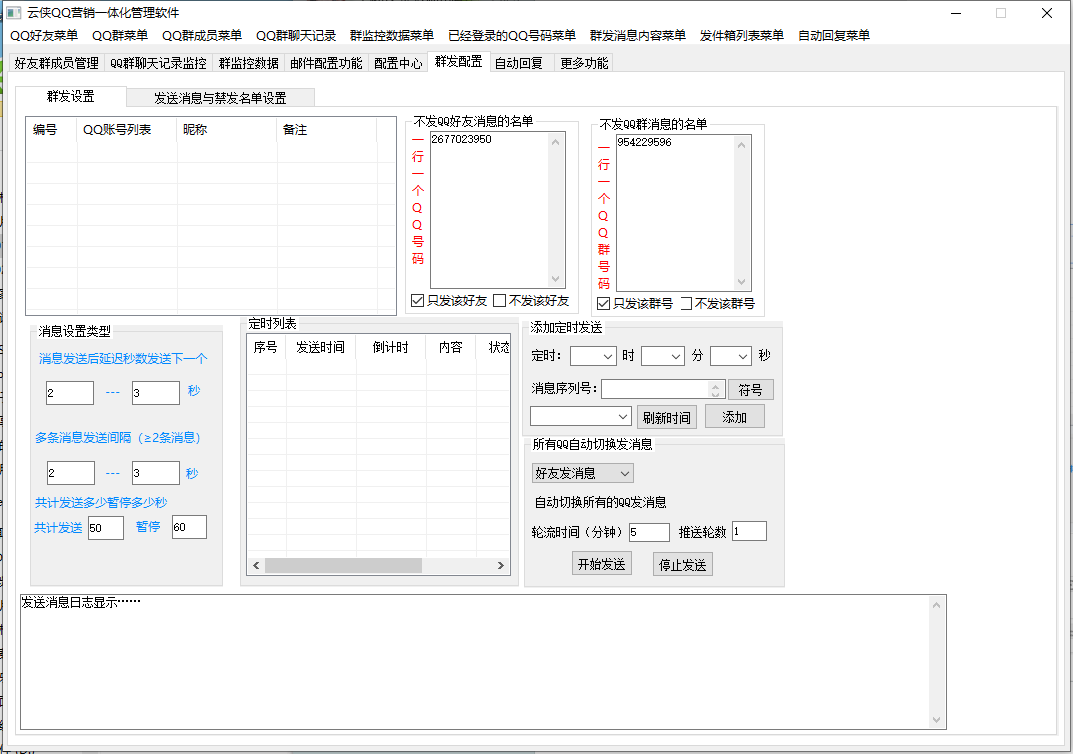Click the 消息序列号 stepper arrows
Image resolution: width=1073 pixels, height=754 pixels.
[x=715, y=389]
